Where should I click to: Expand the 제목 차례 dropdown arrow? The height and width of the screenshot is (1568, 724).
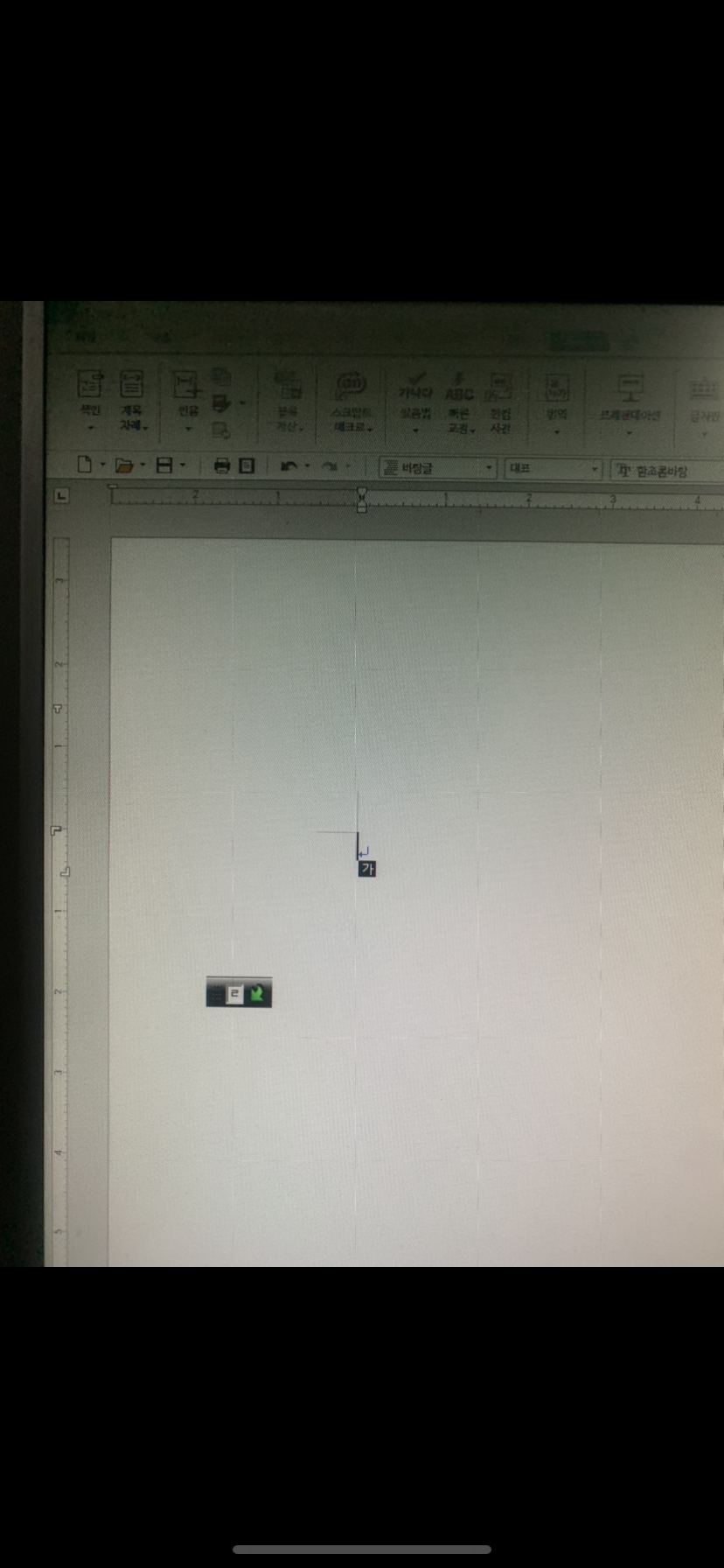pyautogui.click(x=145, y=427)
